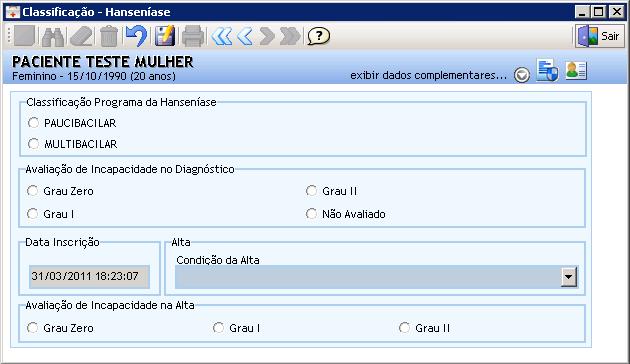Click the blue undo arrow icon

click(x=137, y=36)
